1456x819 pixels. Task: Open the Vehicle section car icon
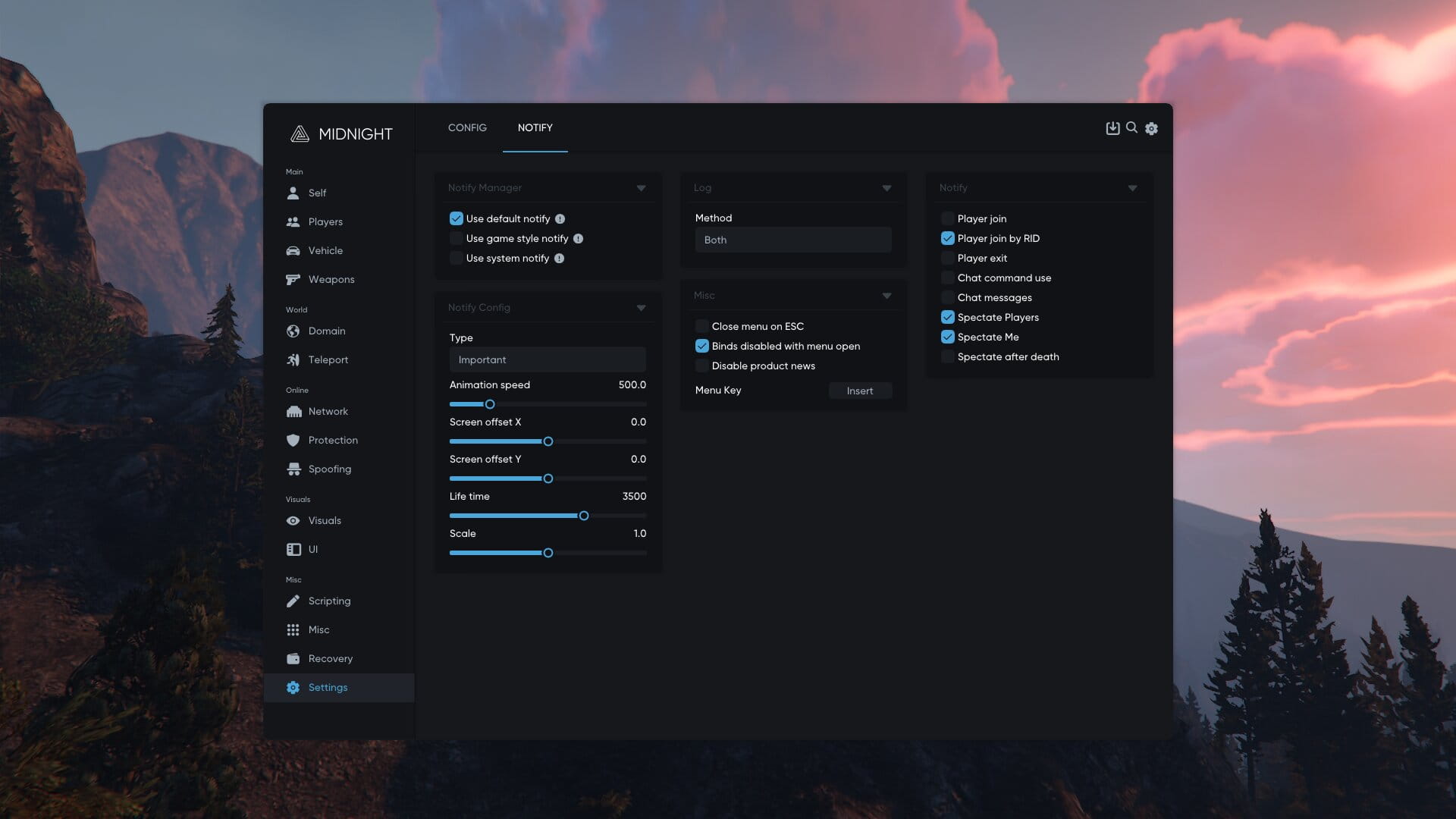pyautogui.click(x=293, y=251)
